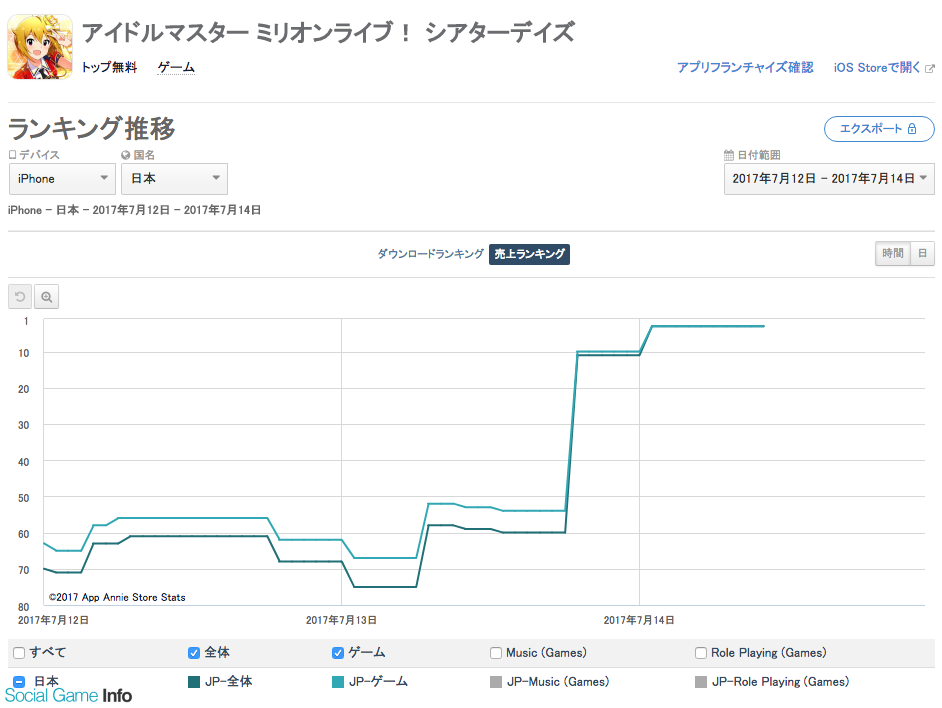Click the 2017年7月13日 axis label
This screenshot has width=942, height=708.
341,620
